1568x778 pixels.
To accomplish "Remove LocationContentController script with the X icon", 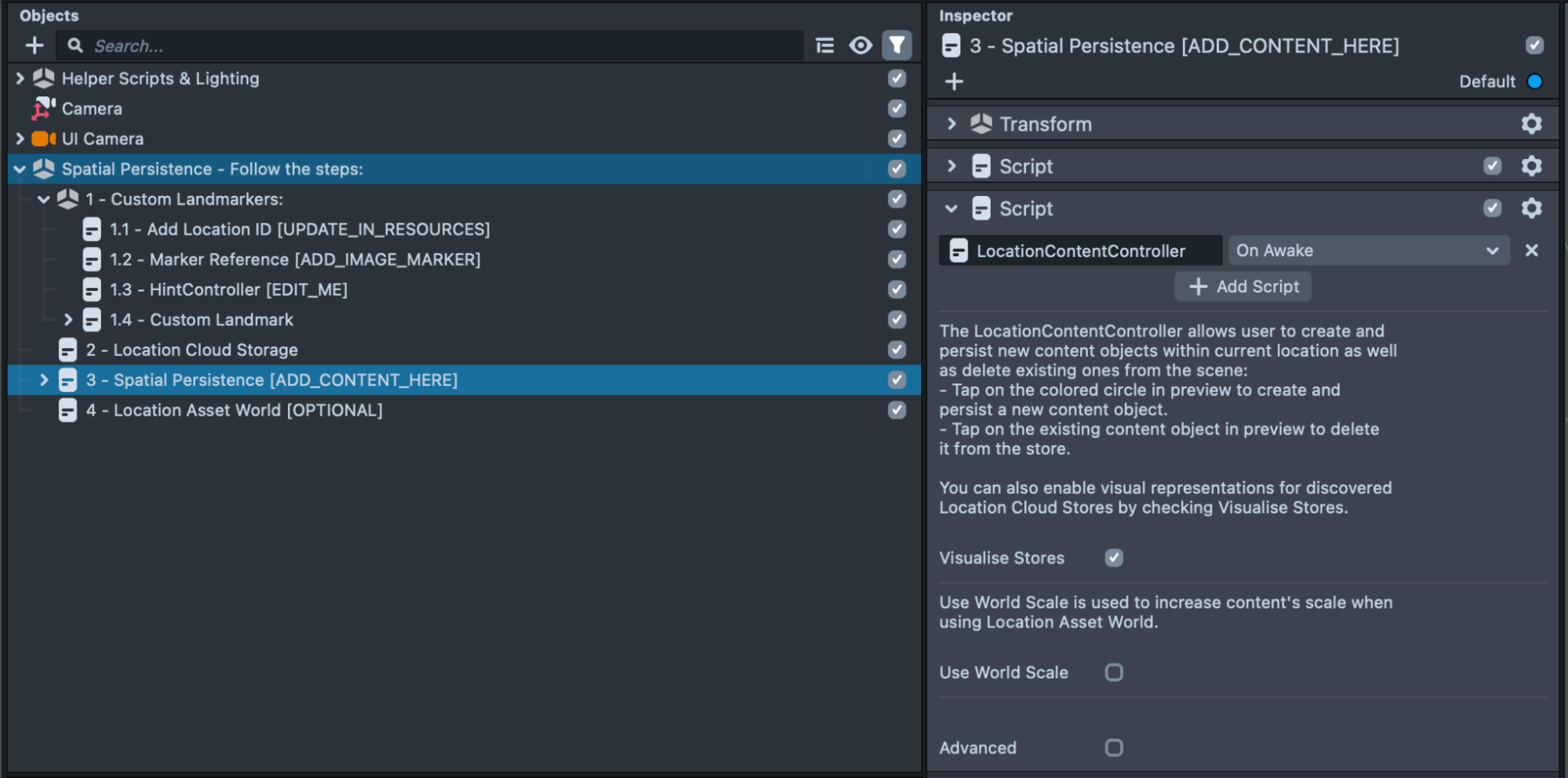I will click(1531, 251).
